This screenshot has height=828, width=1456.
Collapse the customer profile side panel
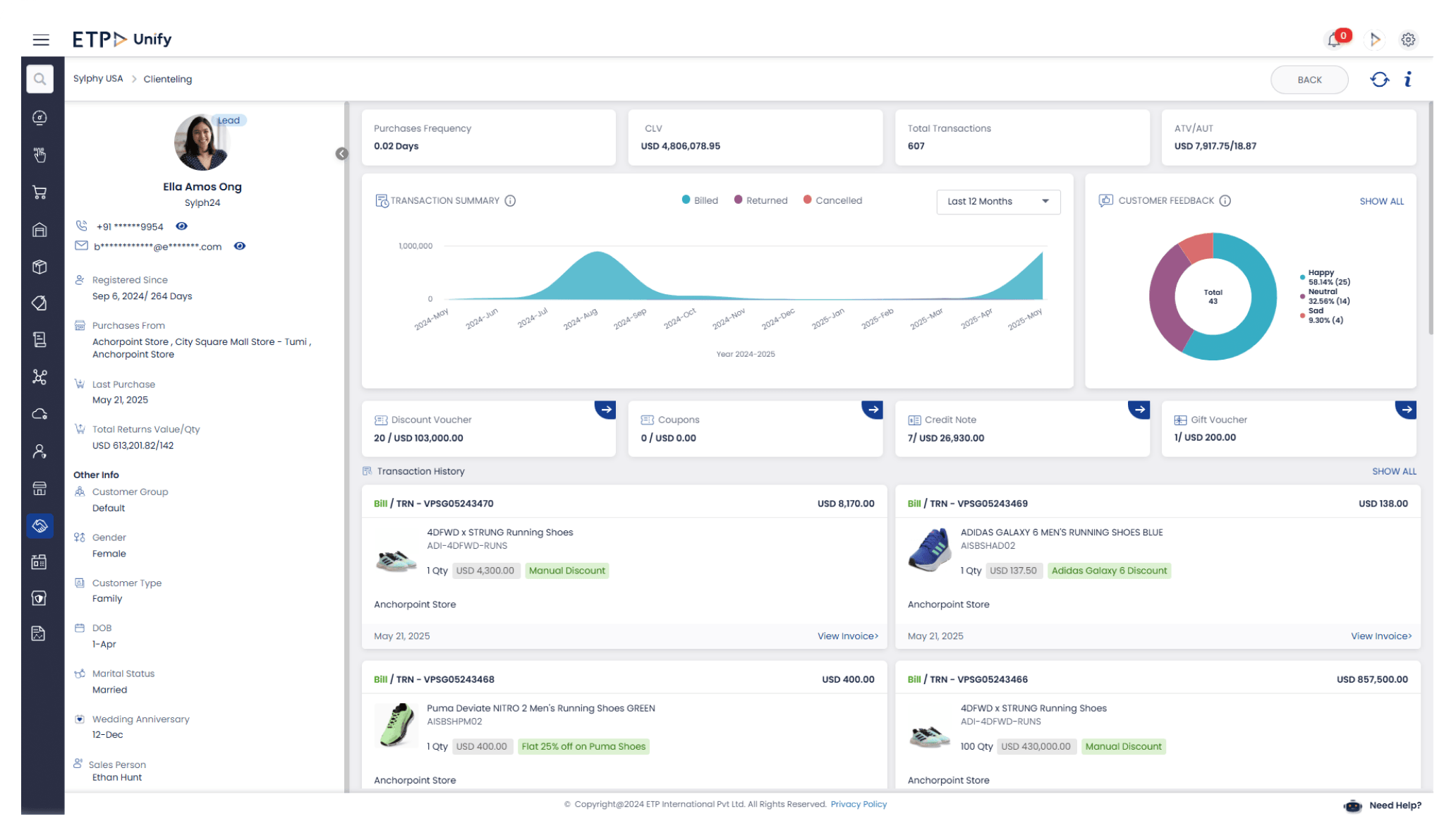(x=341, y=154)
